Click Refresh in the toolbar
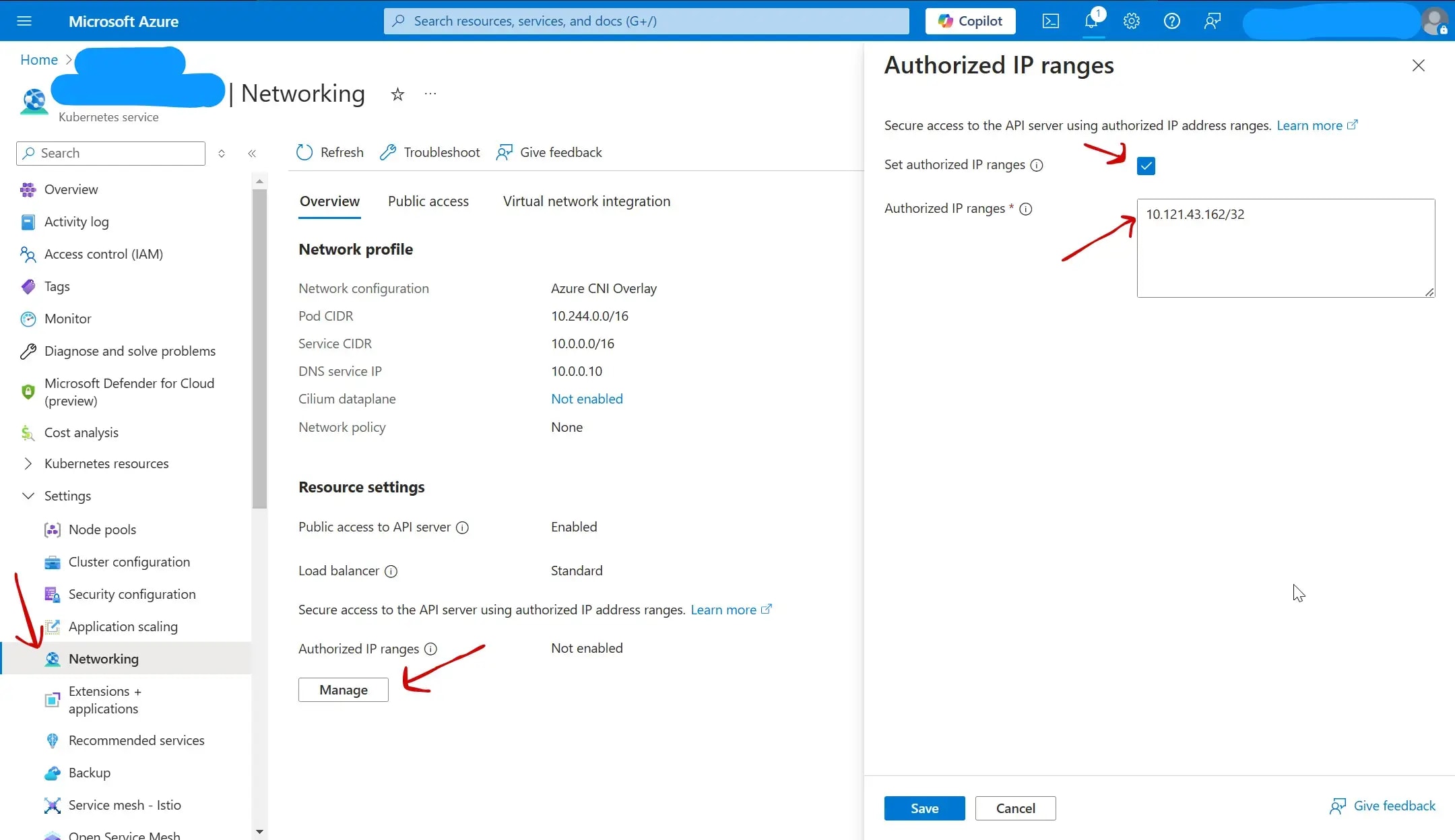The width and height of the screenshot is (1455, 840). (329, 152)
